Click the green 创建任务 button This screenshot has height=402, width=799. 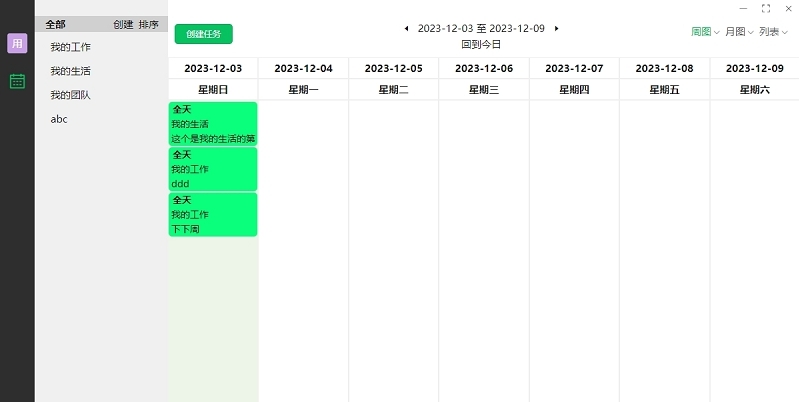pos(203,34)
